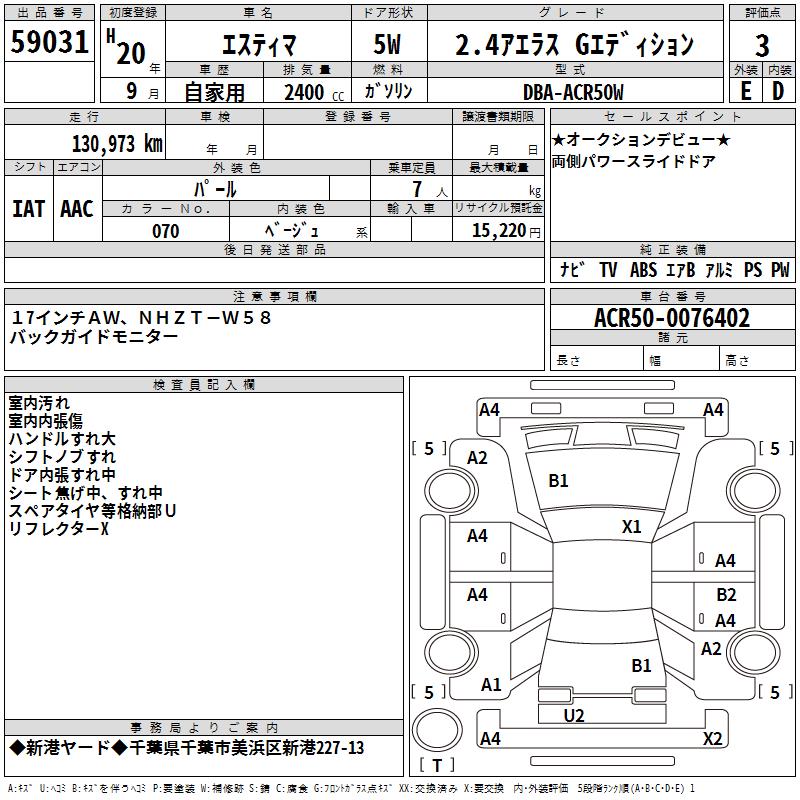Click 高さ dimension field
Screen dimensions: 800x800
[758, 360]
